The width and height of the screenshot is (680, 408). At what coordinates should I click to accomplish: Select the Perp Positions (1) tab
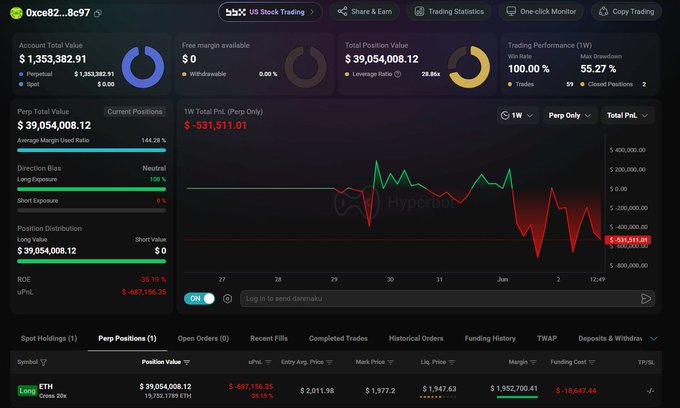[x=127, y=339]
